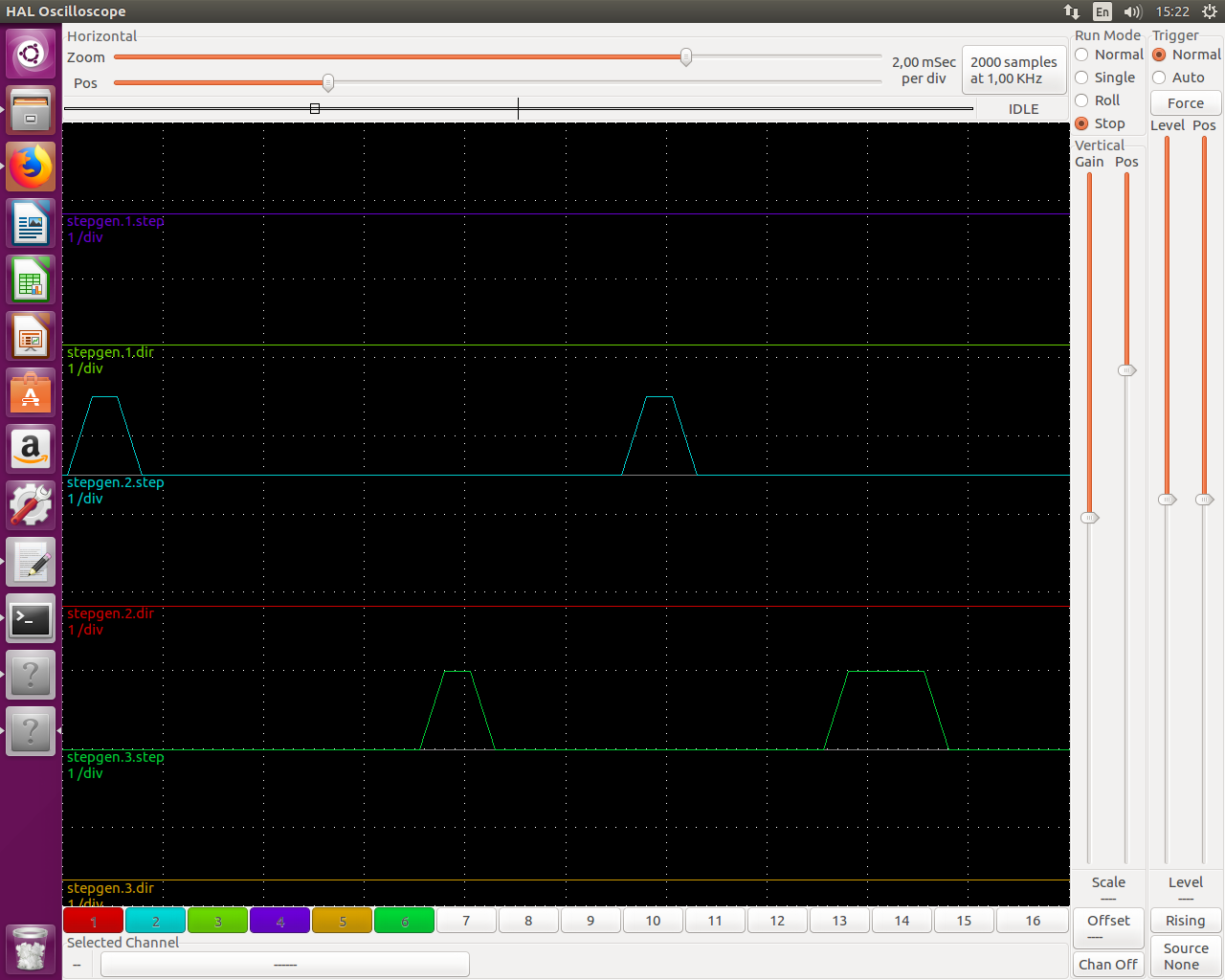Click the Force trigger button
Viewport: 1225px width, 980px height.
point(1186,103)
